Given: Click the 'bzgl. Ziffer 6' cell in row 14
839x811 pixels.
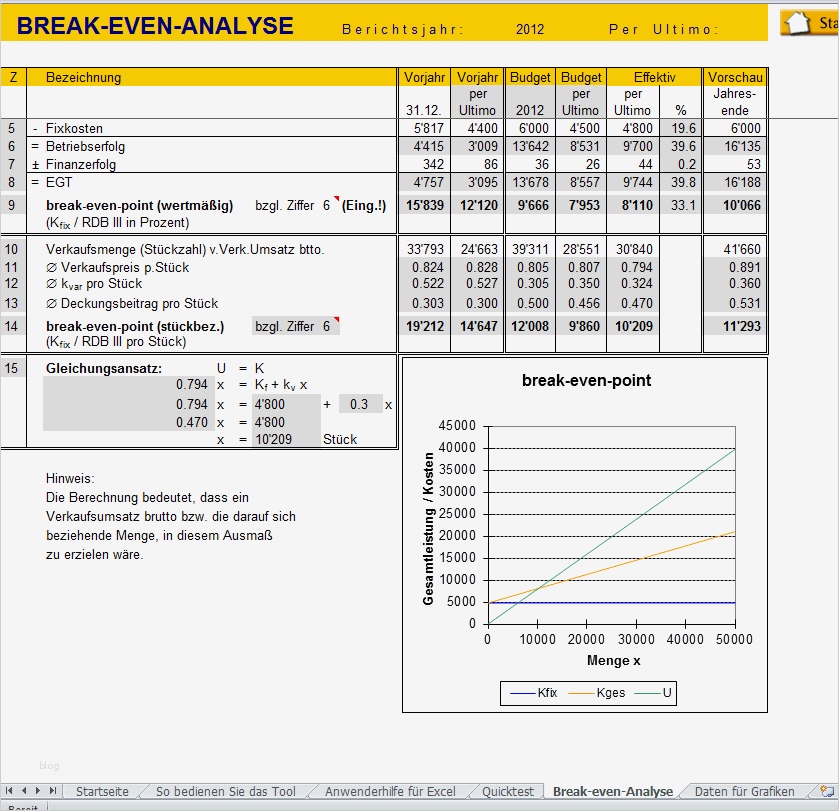Looking at the screenshot, I should 296,326.
